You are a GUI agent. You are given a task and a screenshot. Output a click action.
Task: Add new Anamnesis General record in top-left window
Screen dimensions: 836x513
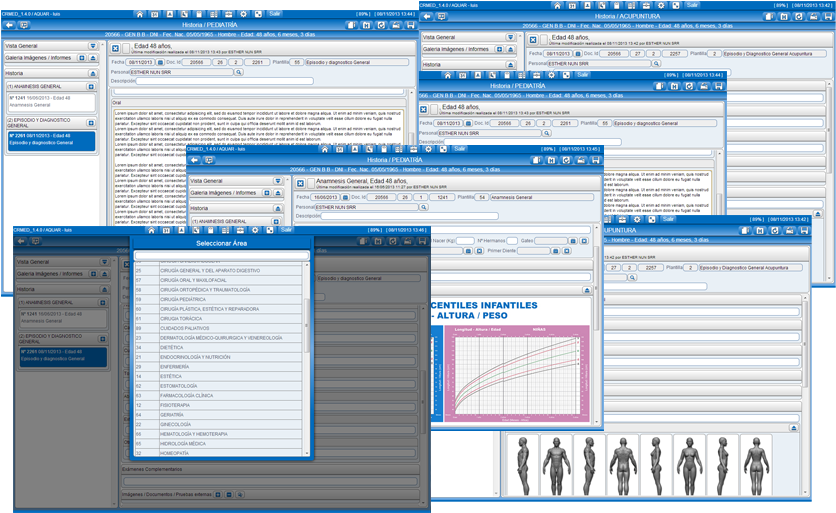coord(91,86)
